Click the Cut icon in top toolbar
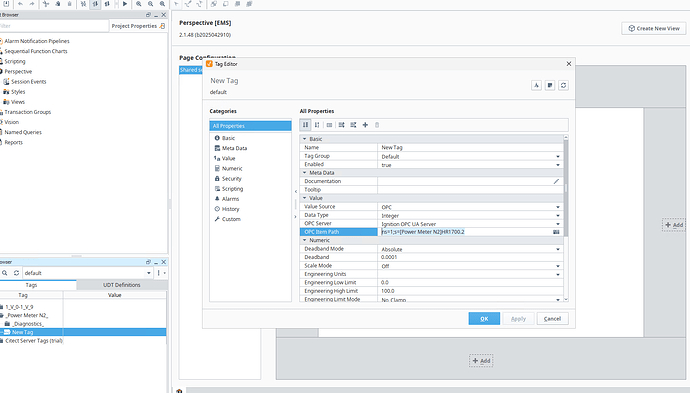690x393 pixels. coord(46,4)
